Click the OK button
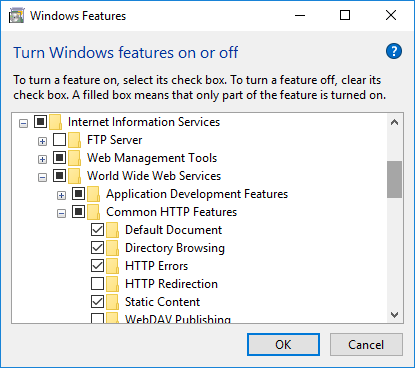The height and width of the screenshot is (368, 415). coord(283,345)
